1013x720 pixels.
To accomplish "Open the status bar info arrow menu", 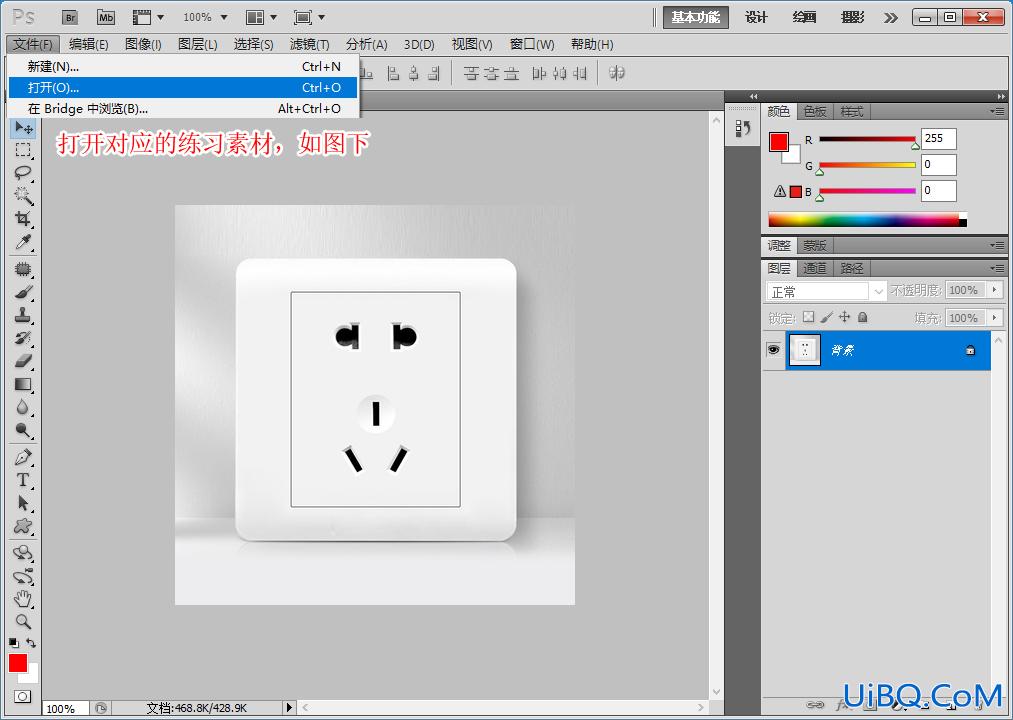I will [x=289, y=708].
